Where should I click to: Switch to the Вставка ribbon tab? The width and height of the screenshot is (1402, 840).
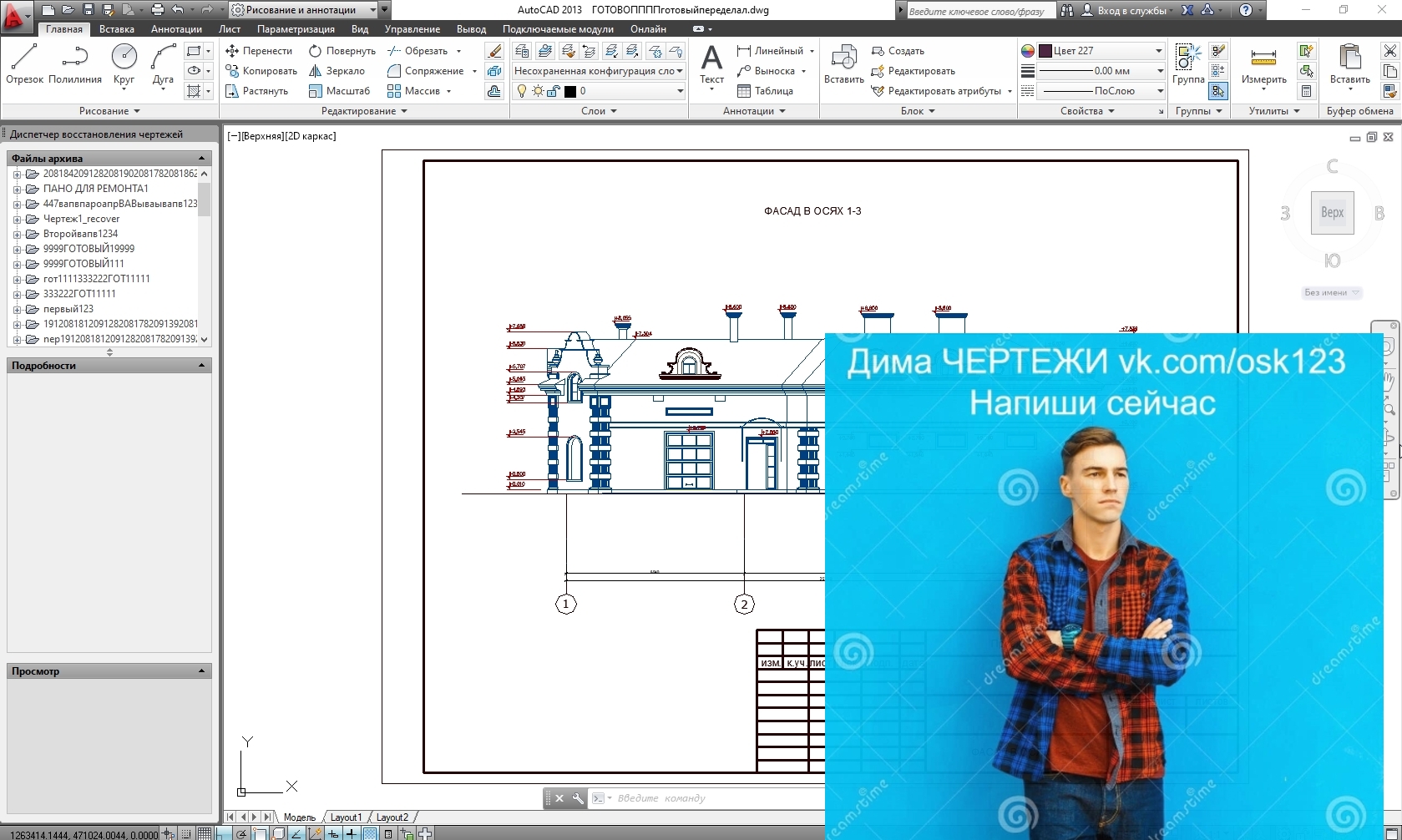pos(116,29)
